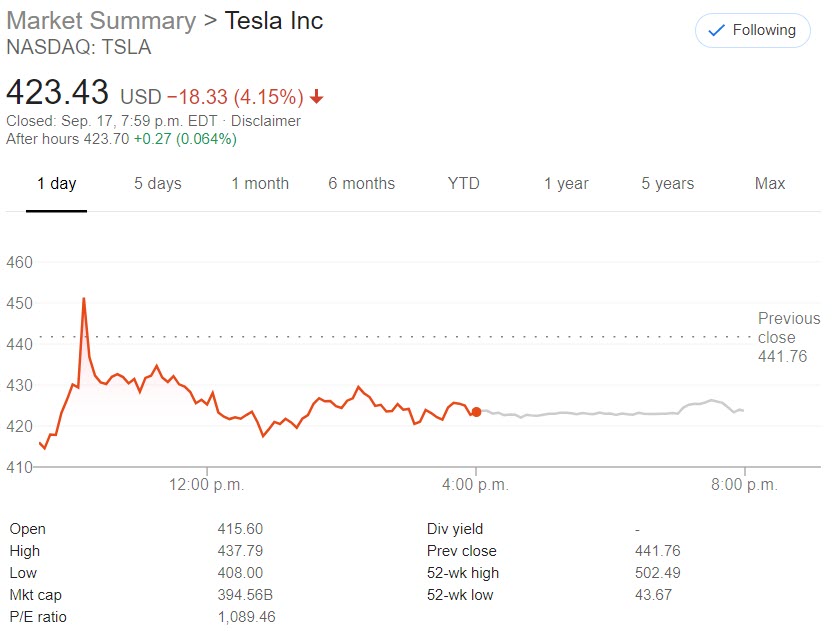
Task: Click the Previous close 441.76 label
Action: pyautogui.click(x=788, y=337)
